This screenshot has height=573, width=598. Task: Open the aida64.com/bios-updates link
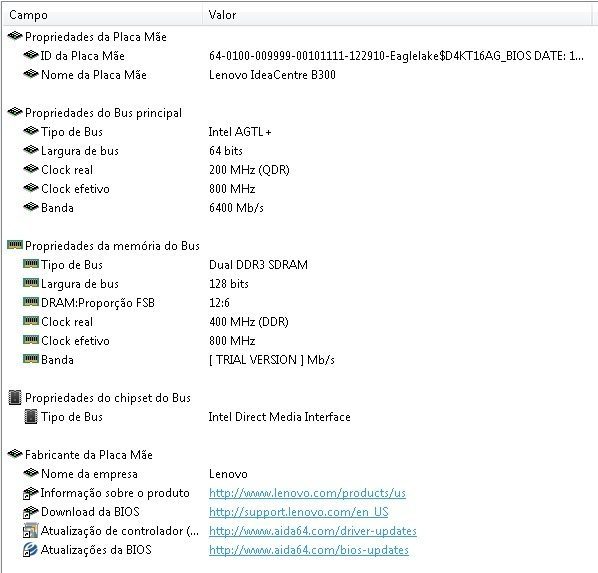click(309, 550)
